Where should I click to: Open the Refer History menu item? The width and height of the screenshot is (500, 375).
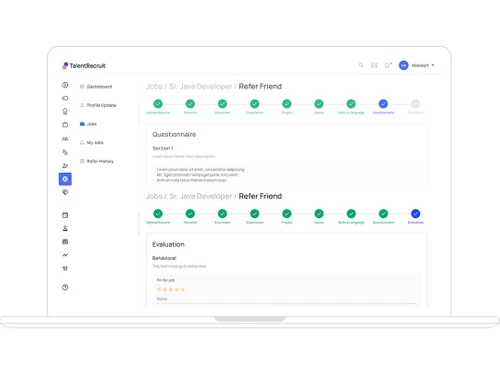pyautogui.click(x=97, y=161)
